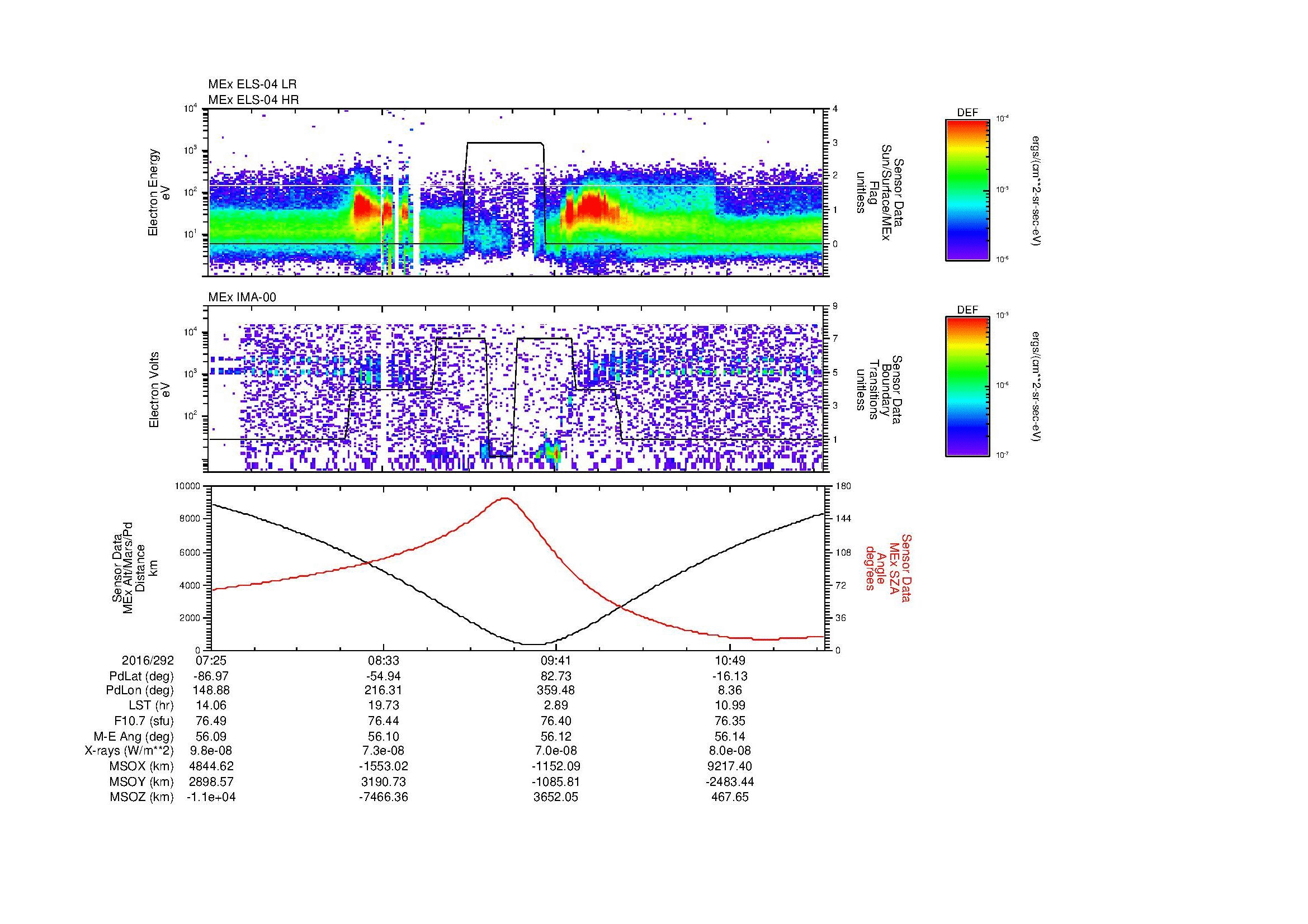Click the time tick label '09:41'
1308x924 pixels.
tap(556, 661)
